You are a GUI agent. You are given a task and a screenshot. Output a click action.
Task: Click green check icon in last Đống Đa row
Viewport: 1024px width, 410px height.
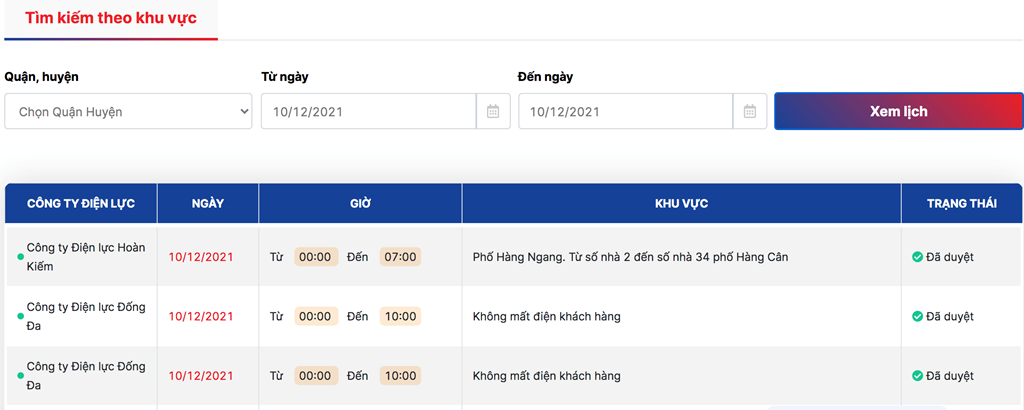(x=917, y=376)
